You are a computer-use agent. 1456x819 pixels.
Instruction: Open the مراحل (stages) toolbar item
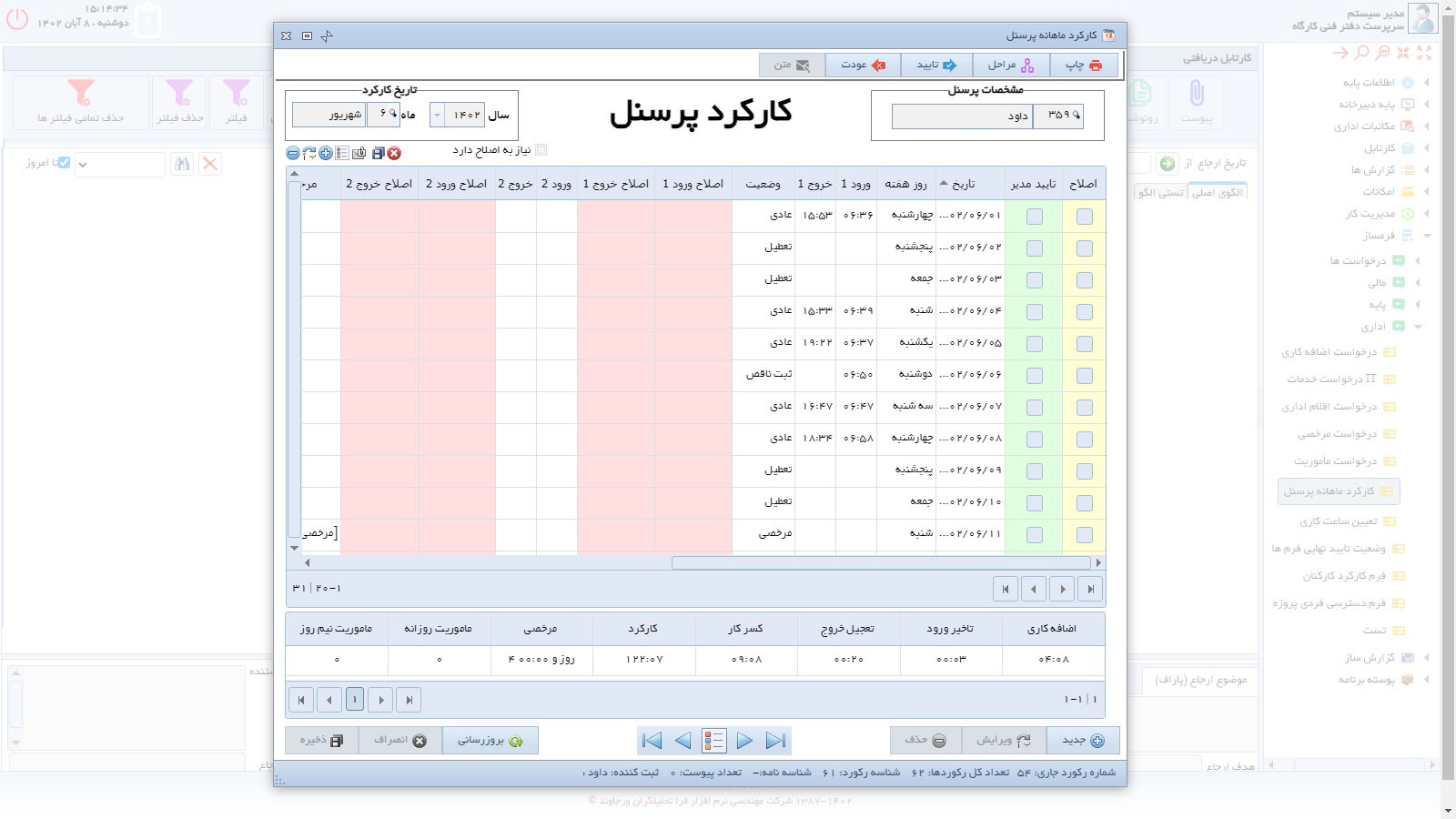click(1012, 65)
